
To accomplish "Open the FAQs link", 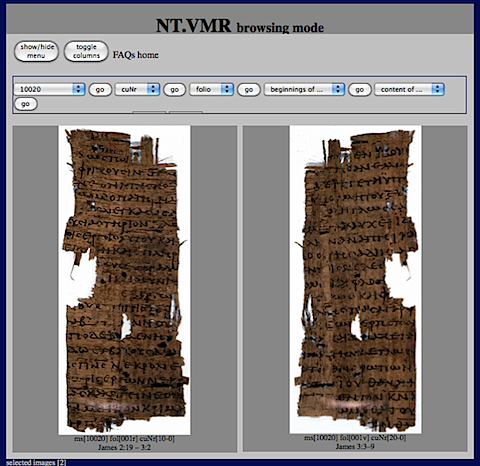I will [124, 55].
